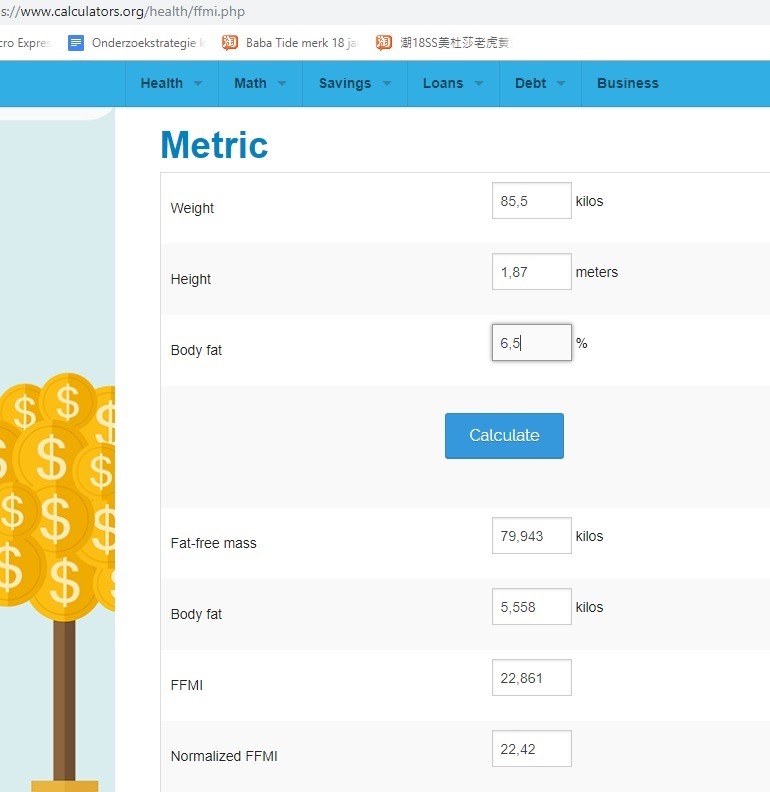Focus the Body fat percentage field

click(531, 343)
